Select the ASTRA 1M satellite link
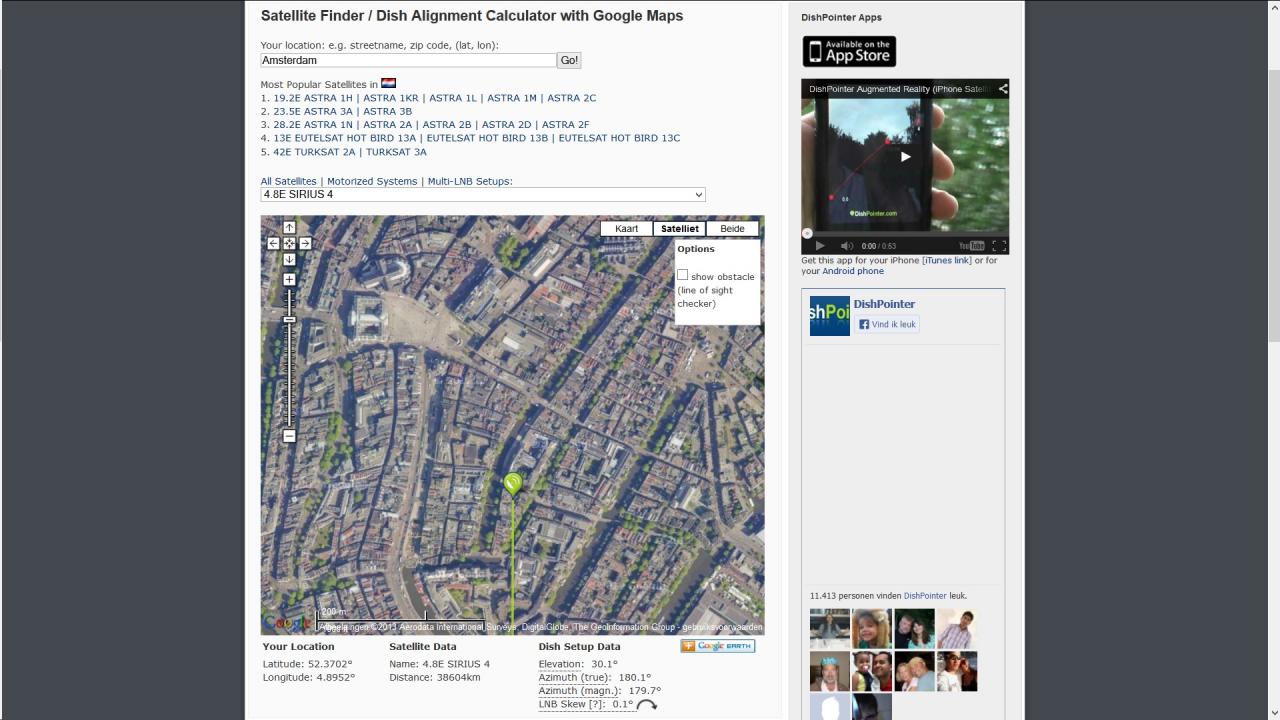This screenshot has width=1280, height=720. [512, 98]
